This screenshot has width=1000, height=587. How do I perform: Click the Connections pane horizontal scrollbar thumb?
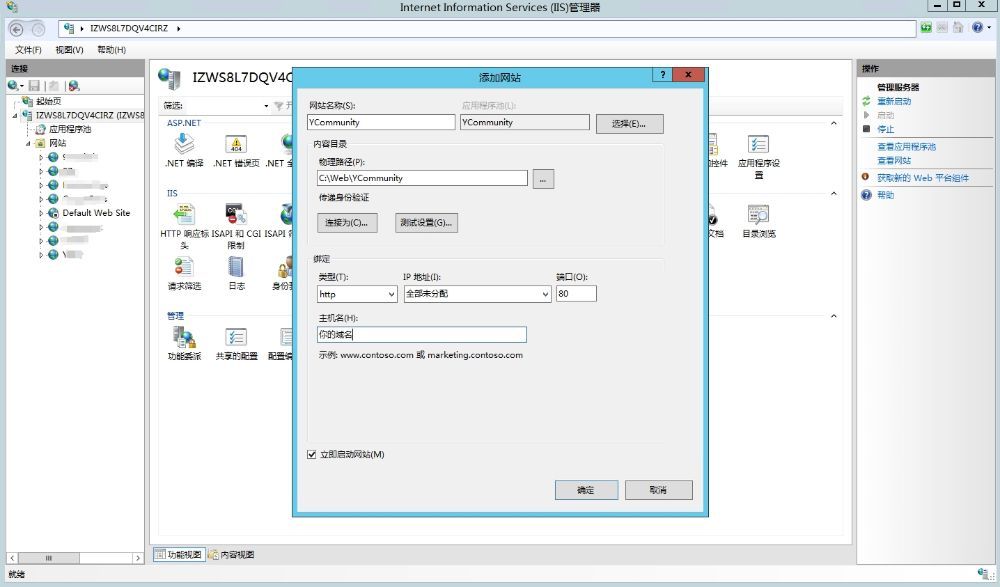48,558
